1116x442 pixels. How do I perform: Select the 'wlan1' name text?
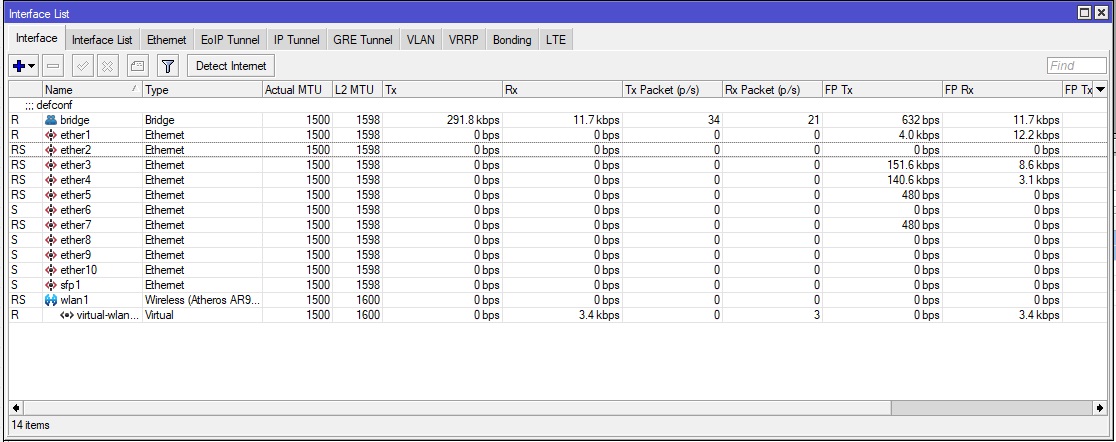click(x=74, y=300)
